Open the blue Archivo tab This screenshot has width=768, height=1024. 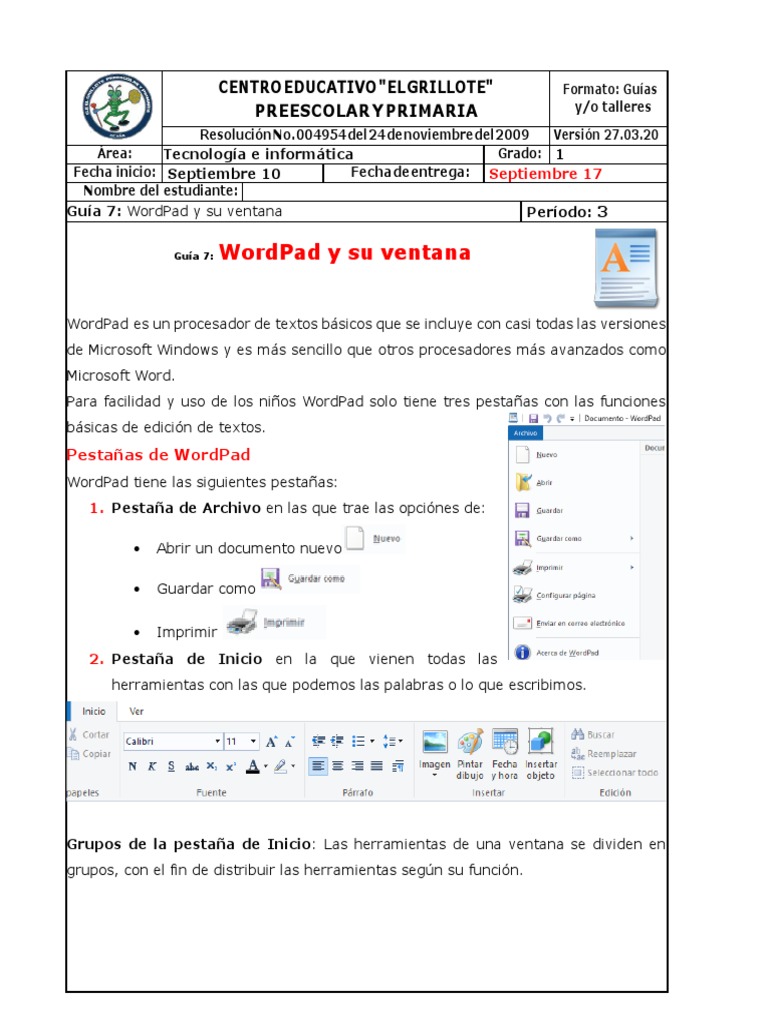click(525, 433)
